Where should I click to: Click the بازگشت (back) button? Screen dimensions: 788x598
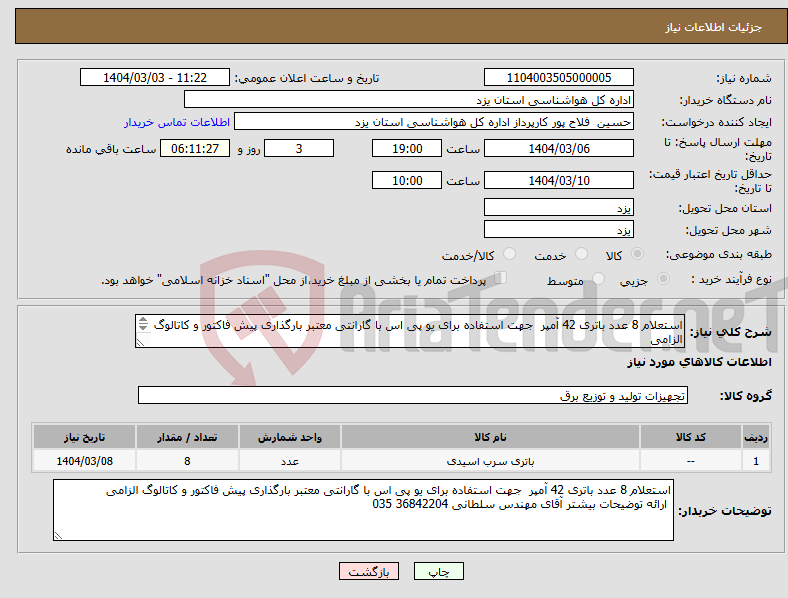pos(369,571)
